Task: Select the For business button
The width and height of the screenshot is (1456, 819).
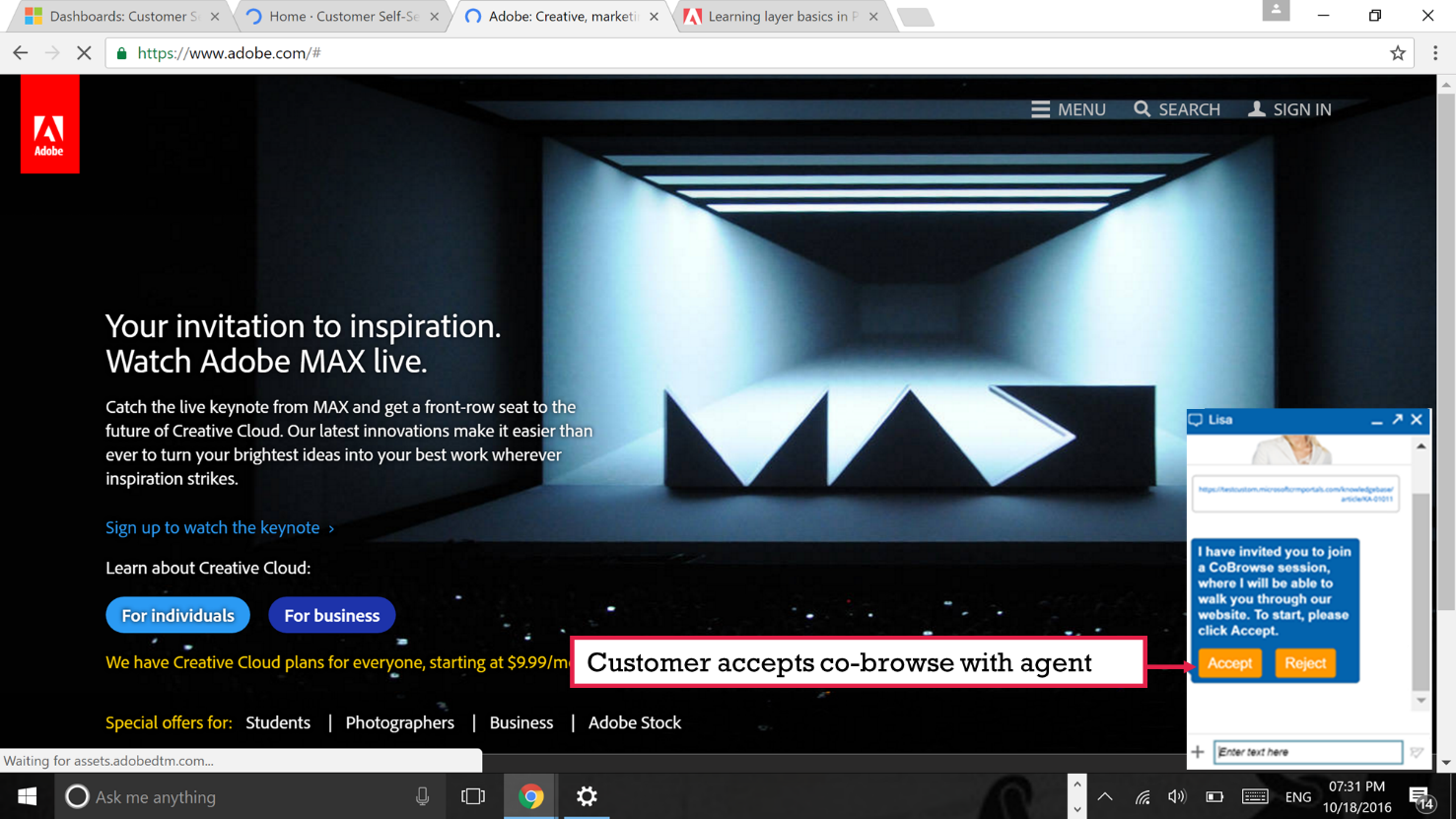Action: pos(331,615)
